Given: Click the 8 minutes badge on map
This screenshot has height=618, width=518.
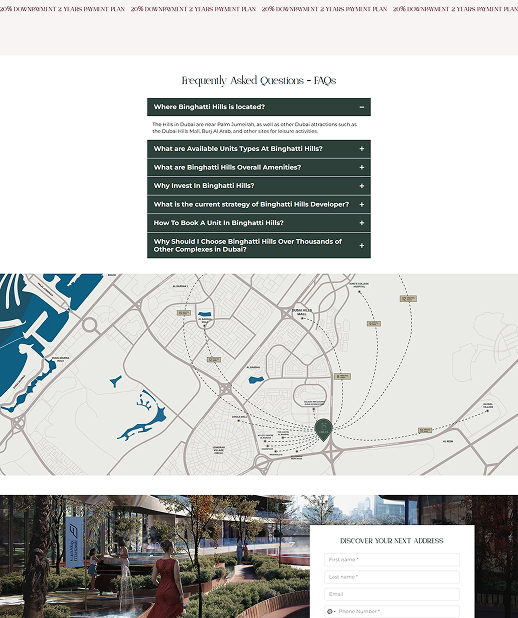Looking at the screenshot, I should 343,376.
